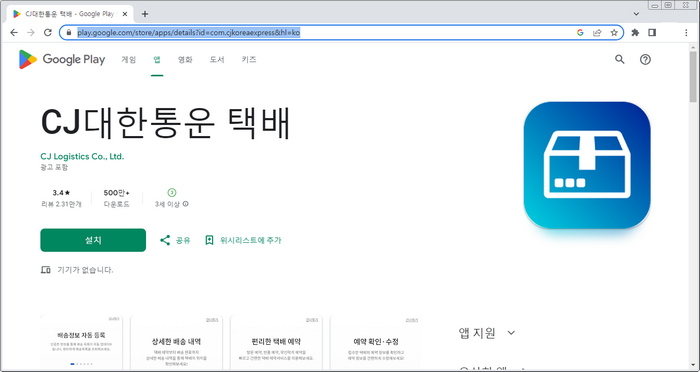Open CJ Logistics Co., Ltd. developer link

coord(82,157)
